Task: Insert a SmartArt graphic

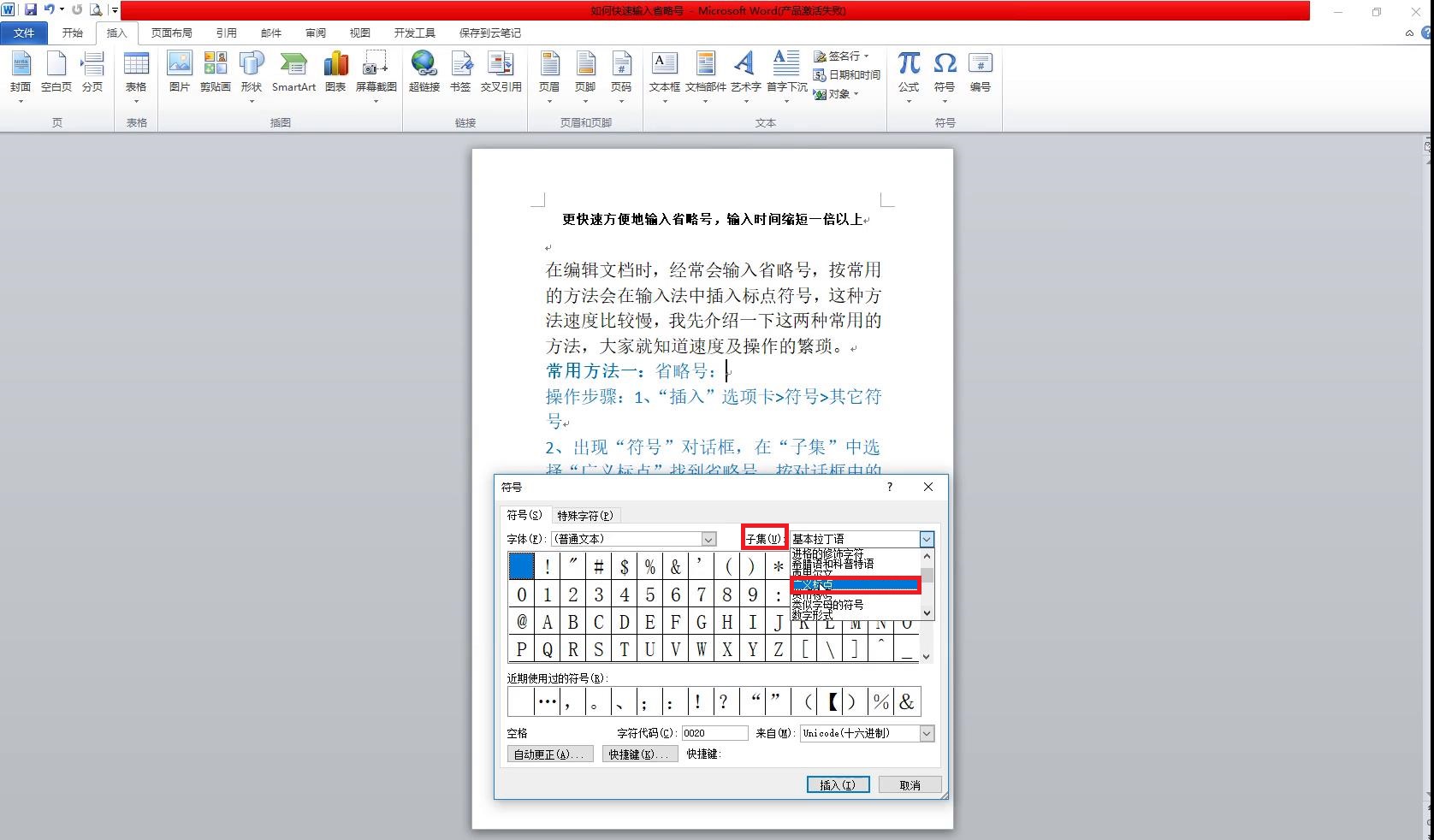Action: pyautogui.click(x=293, y=73)
